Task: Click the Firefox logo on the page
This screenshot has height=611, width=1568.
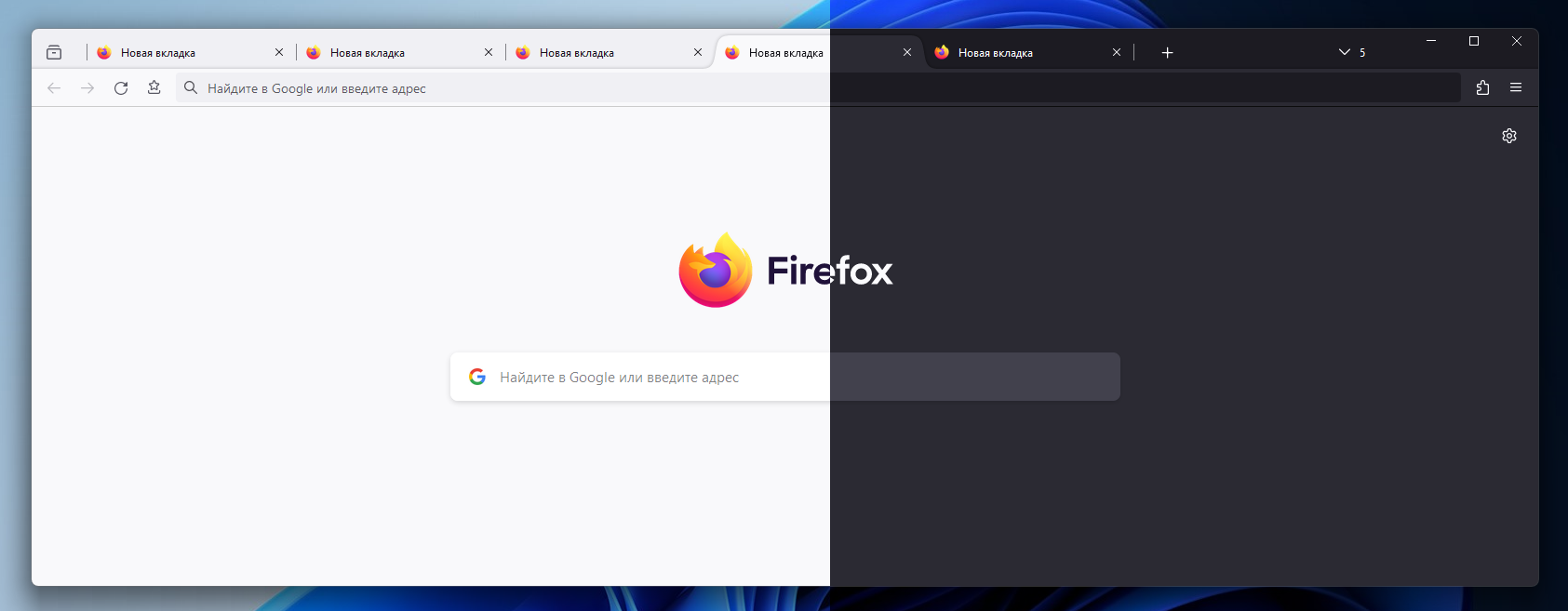Action: [716, 270]
